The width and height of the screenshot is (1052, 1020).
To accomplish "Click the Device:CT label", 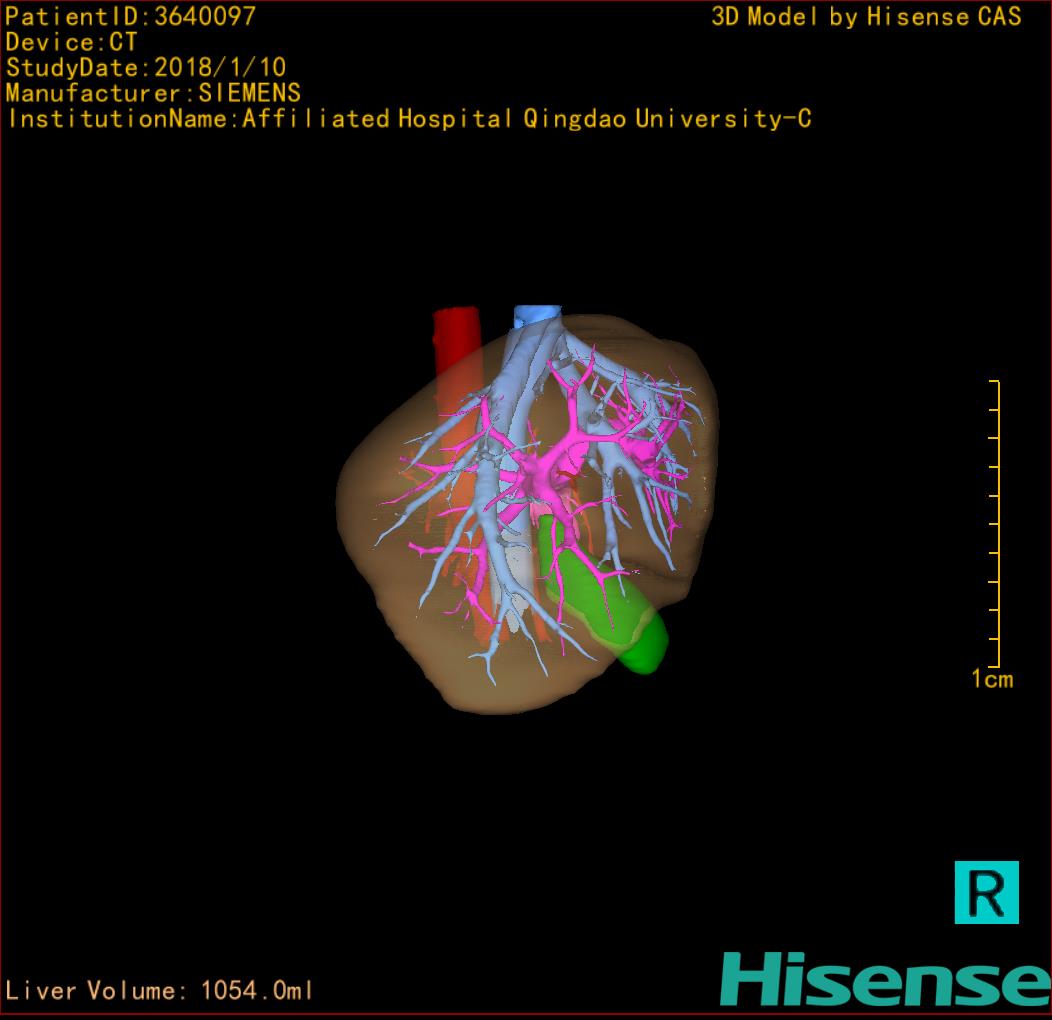I will pos(71,42).
